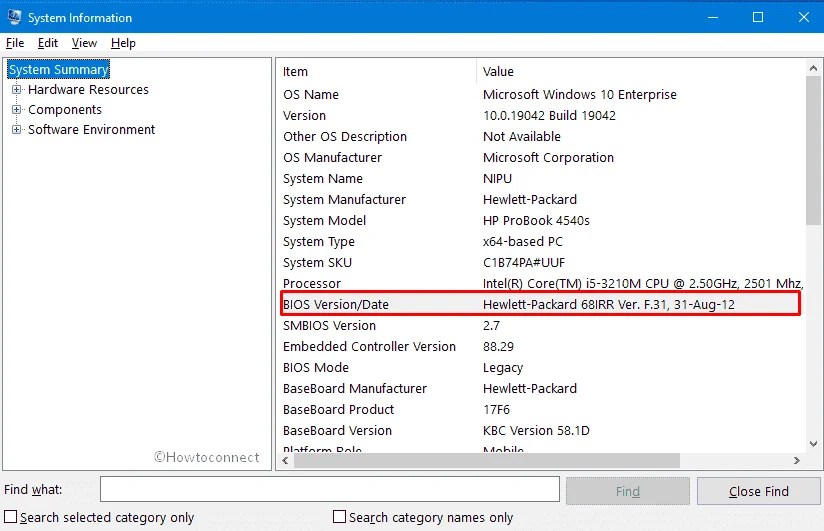824x531 pixels.
Task: Enable Search category names only checkbox
Action: 339,516
